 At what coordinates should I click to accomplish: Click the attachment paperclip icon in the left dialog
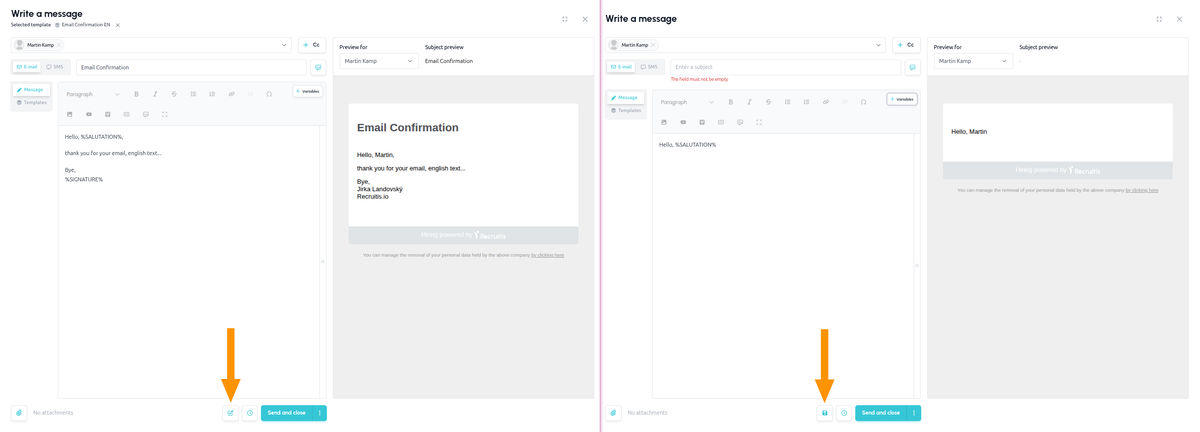[x=19, y=412]
